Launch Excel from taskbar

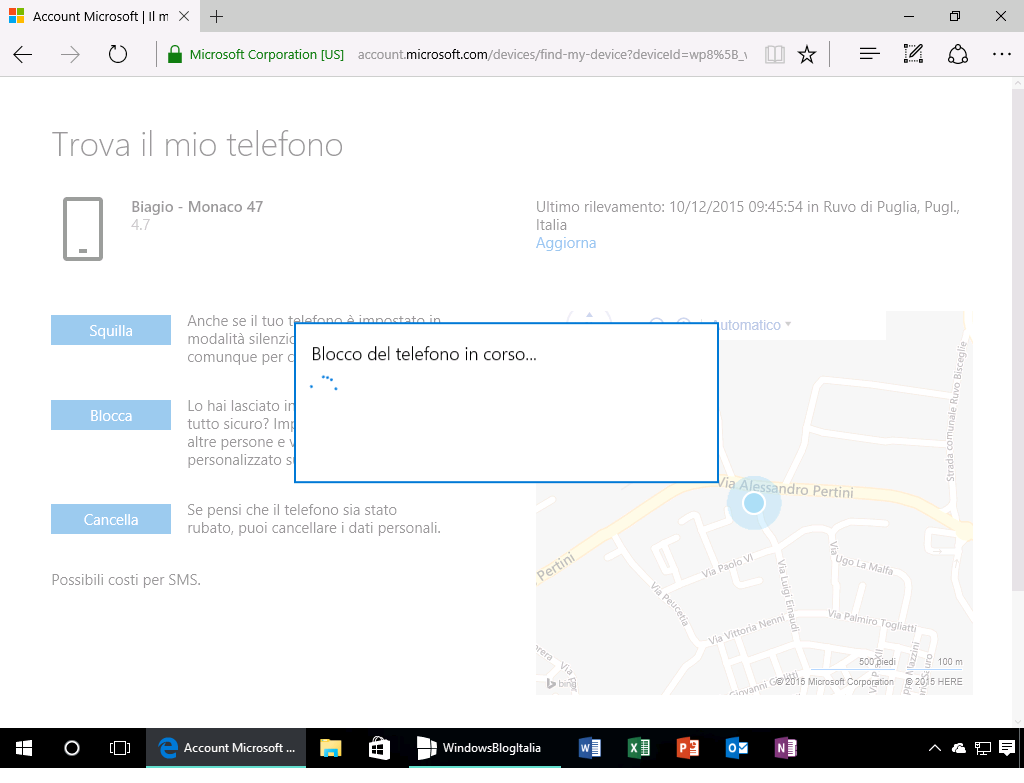(x=639, y=748)
